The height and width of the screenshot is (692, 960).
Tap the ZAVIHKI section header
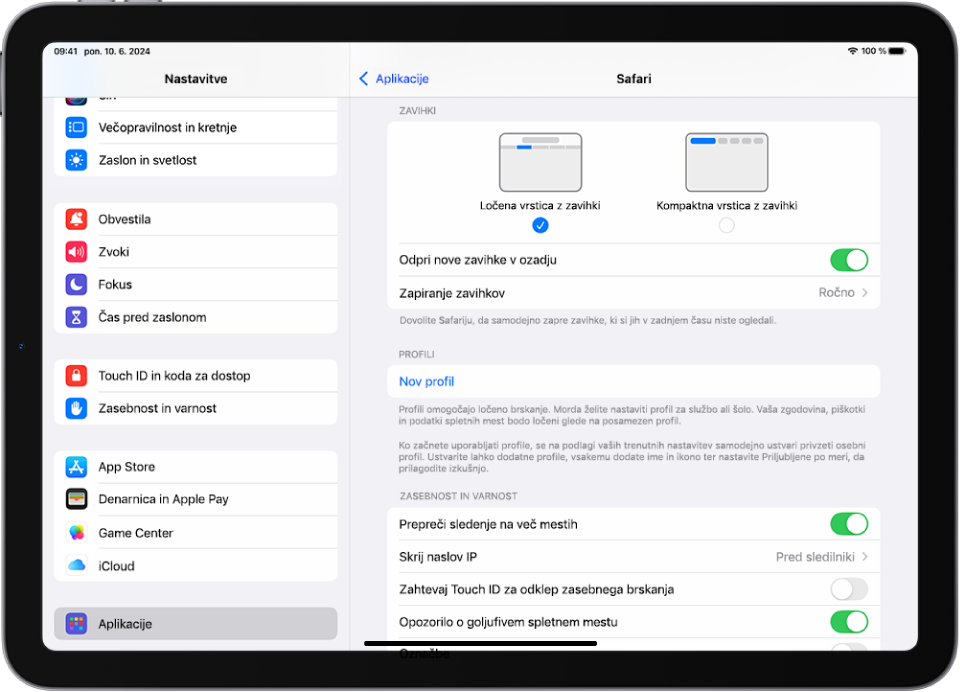[x=418, y=111]
